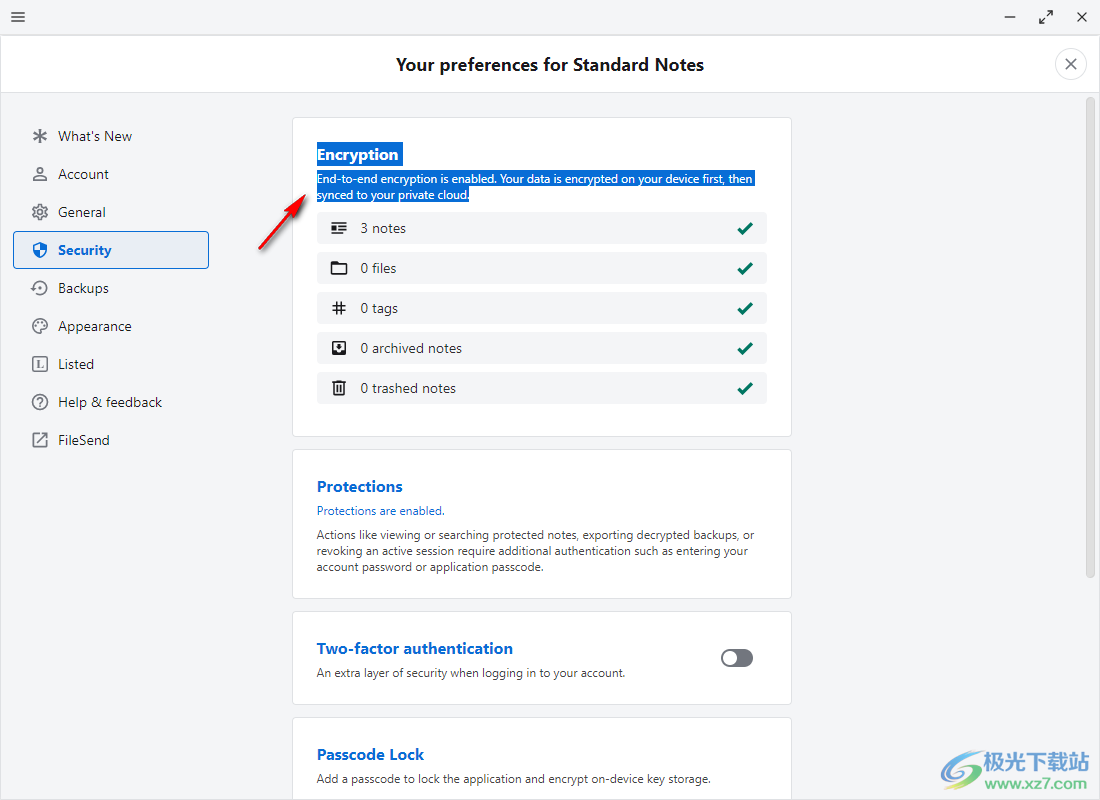Click the Protections heading
This screenshot has height=800, width=1100.
click(360, 486)
